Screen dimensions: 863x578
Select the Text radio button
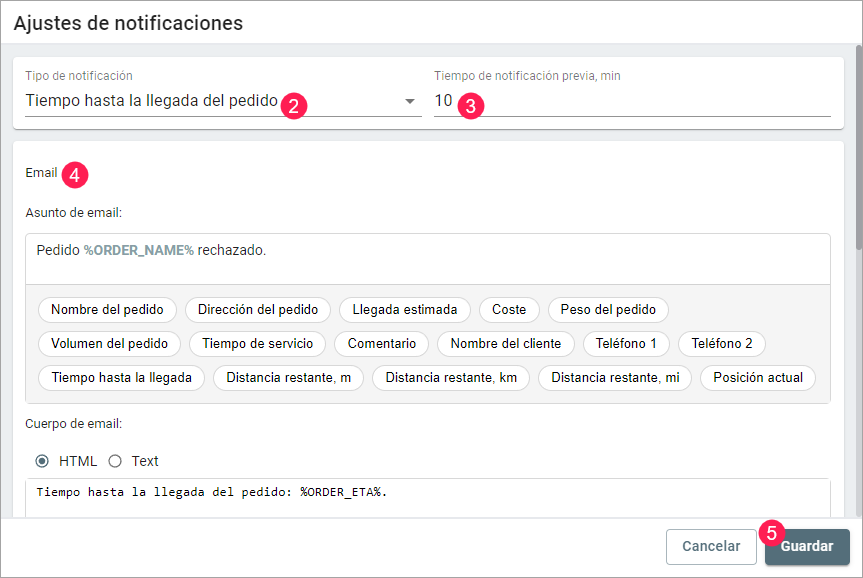pos(114,461)
